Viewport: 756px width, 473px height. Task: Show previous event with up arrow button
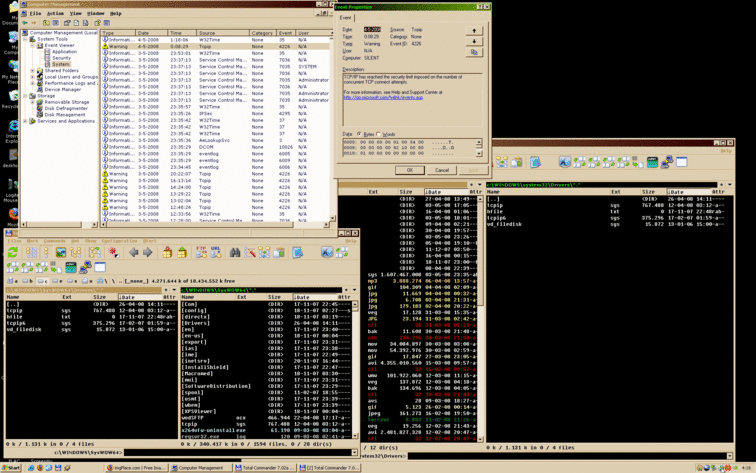[x=474, y=30]
